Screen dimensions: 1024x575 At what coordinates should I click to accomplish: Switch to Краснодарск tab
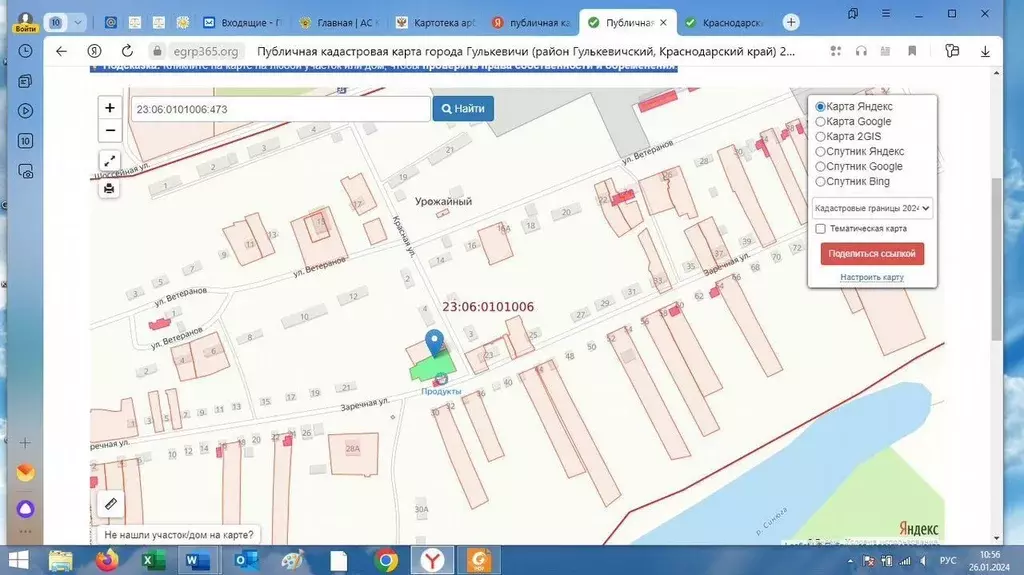coord(724,22)
